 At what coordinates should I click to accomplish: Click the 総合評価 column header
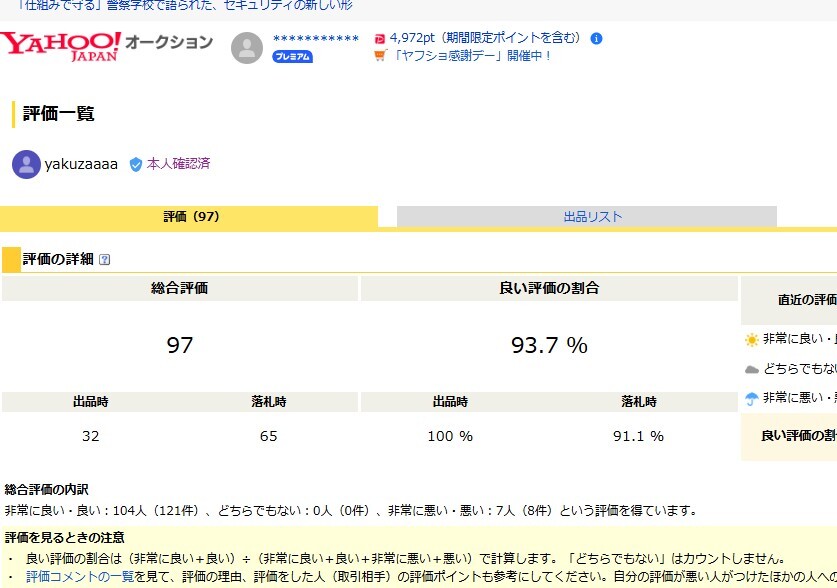pos(179,289)
